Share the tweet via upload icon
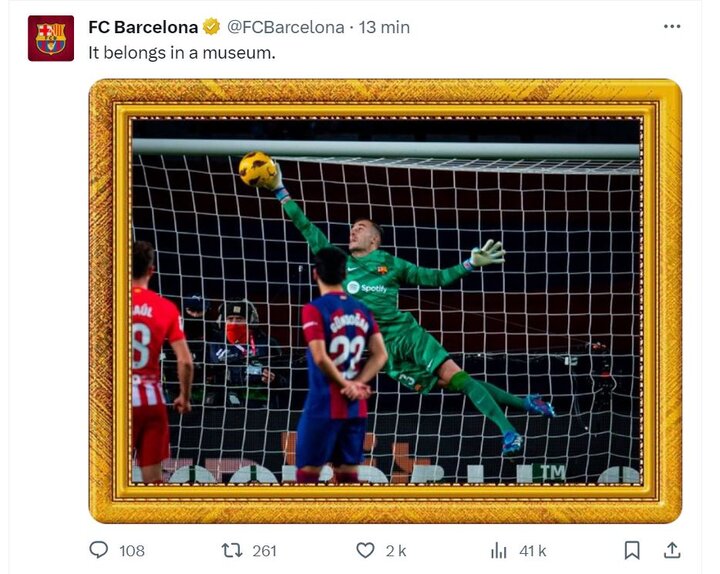720x574 pixels. click(672, 550)
